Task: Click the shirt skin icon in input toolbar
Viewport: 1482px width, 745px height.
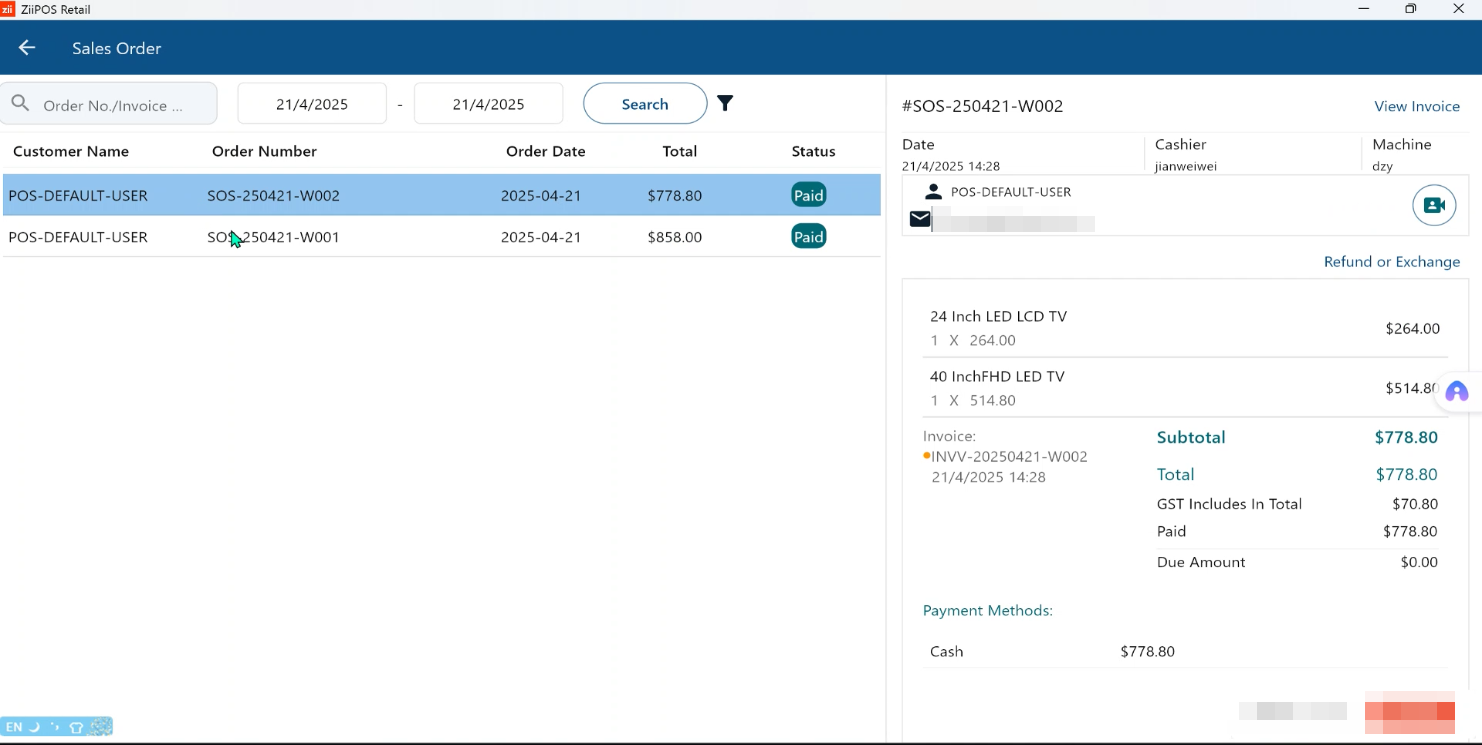Action: pos(76,727)
